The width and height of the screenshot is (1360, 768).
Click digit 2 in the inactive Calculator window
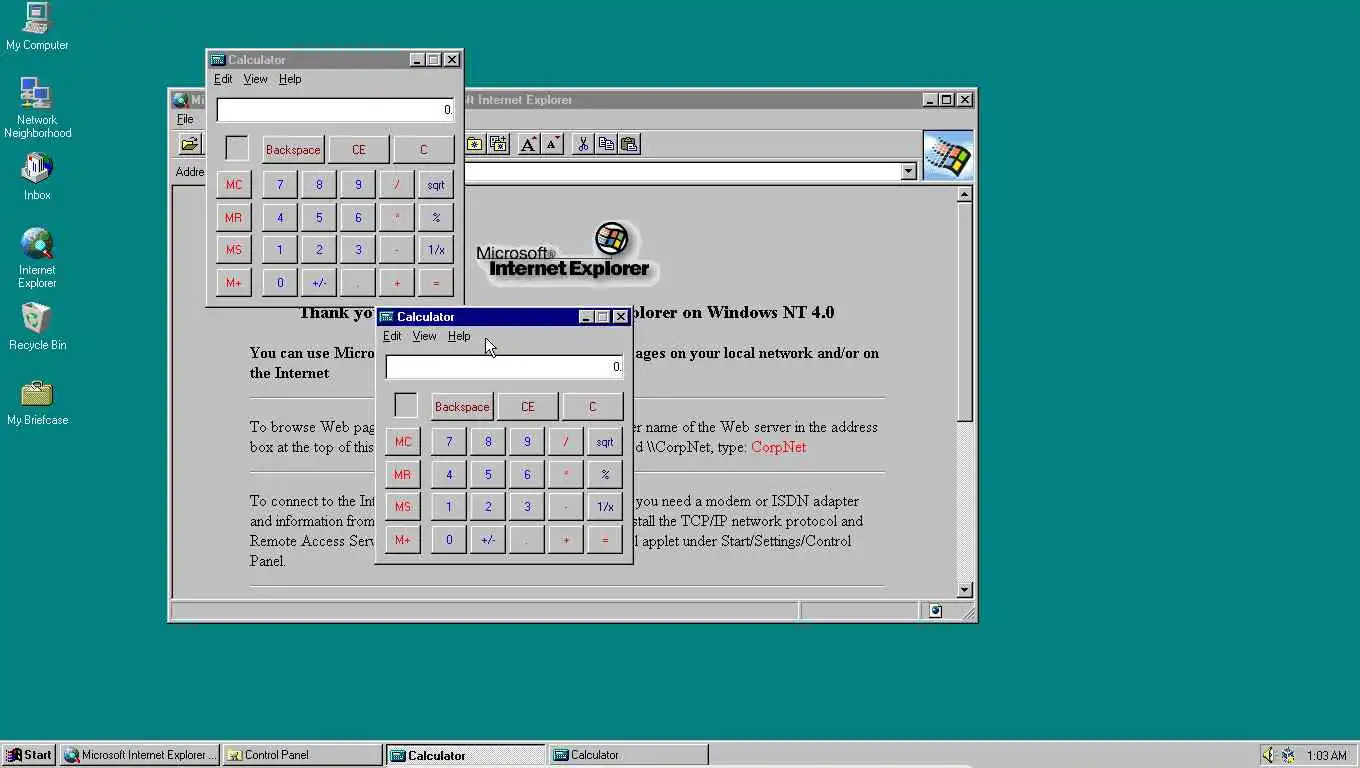click(319, 250)
